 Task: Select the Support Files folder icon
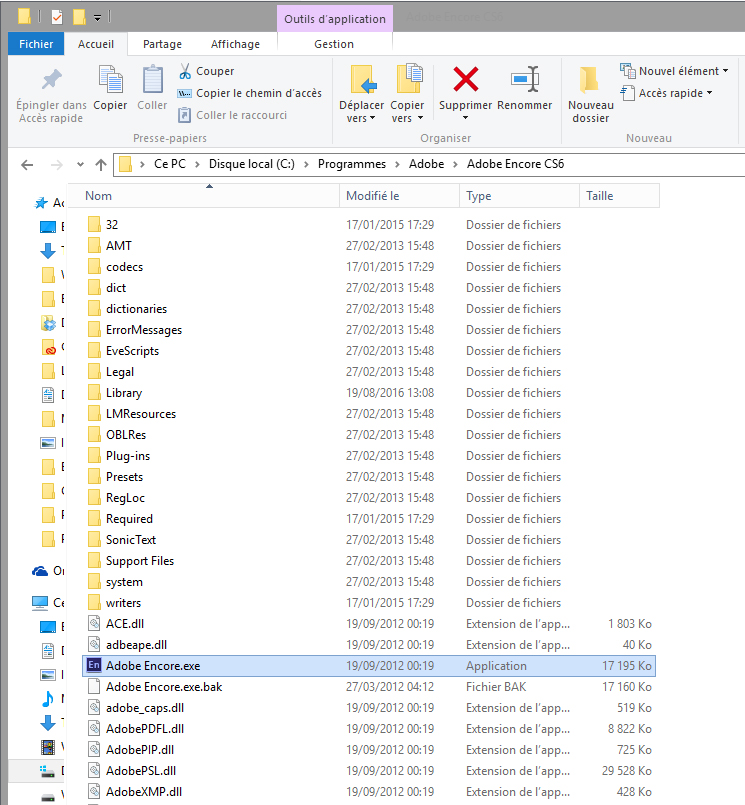(94, 561)
